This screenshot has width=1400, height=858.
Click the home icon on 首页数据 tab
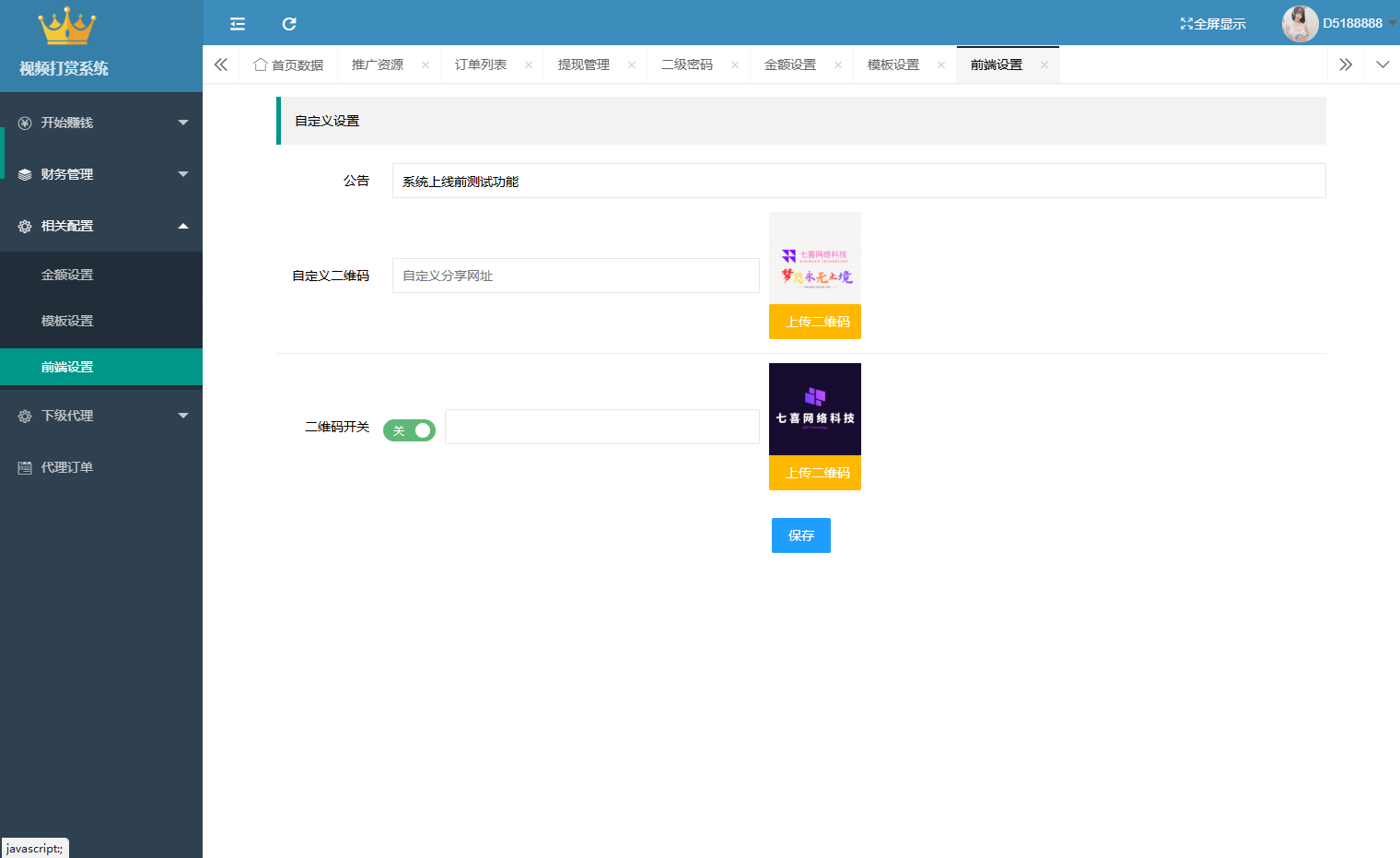point(261,65)
